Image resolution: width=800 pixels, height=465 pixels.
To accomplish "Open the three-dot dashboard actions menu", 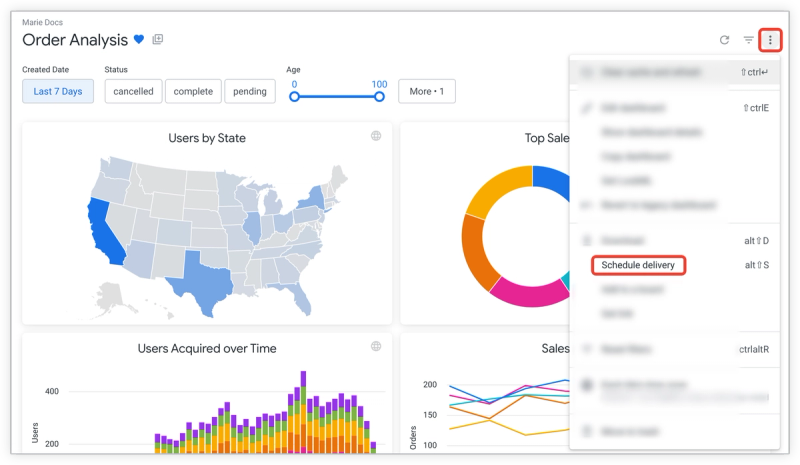I will coord(770,40).
